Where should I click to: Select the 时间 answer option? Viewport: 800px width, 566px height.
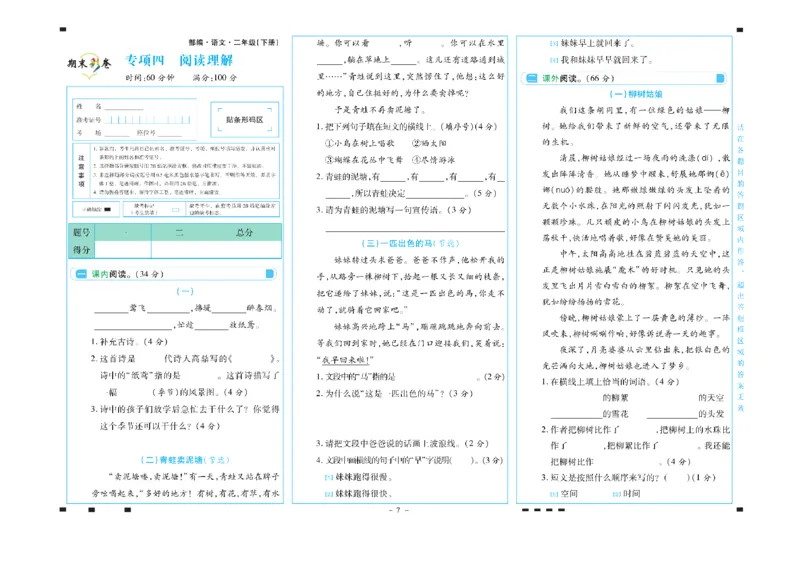(x=626, y=494)
